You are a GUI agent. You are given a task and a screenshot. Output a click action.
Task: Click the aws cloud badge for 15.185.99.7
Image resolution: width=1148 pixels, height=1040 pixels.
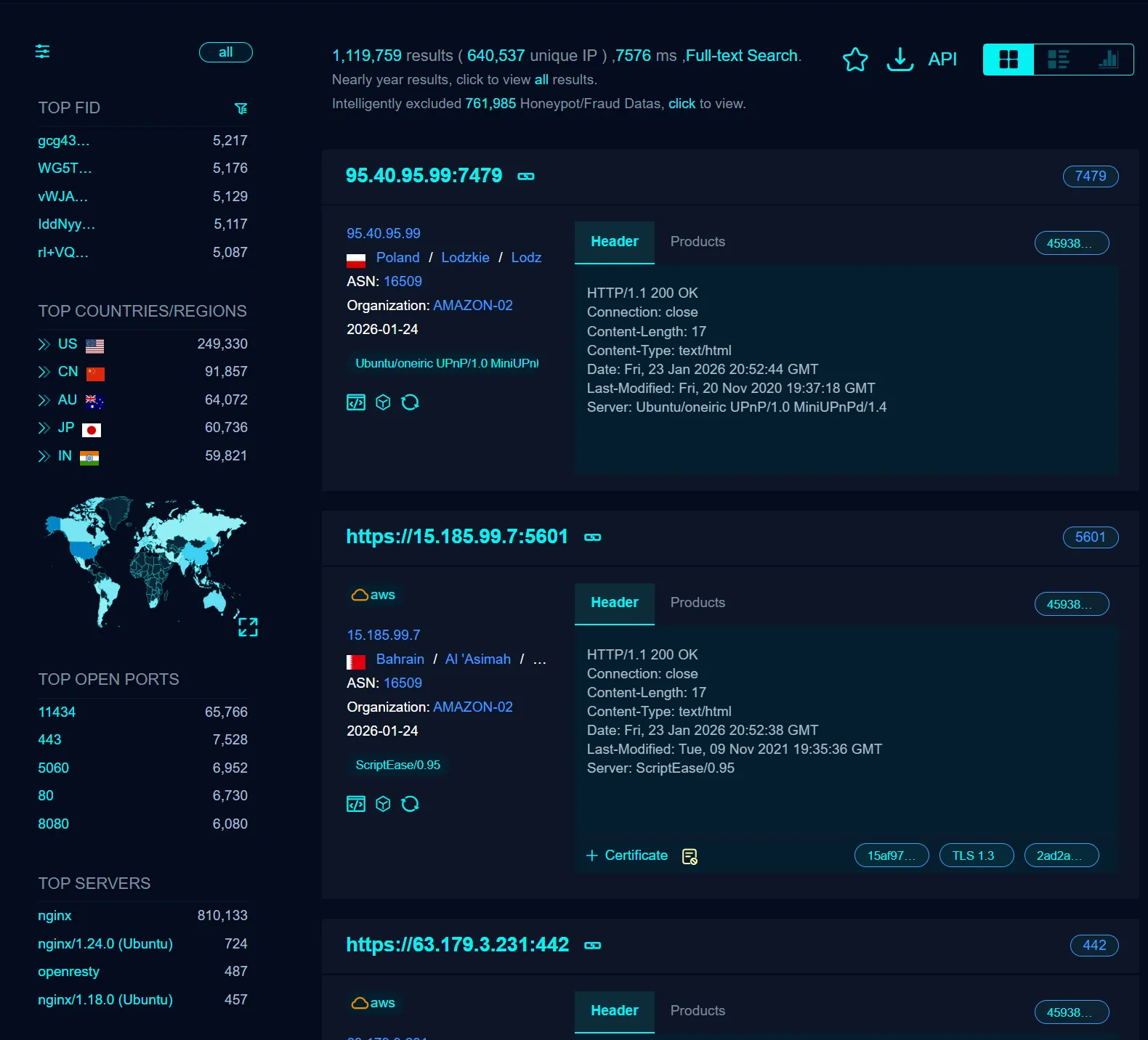pyautogui.click(x=373, y=595)
